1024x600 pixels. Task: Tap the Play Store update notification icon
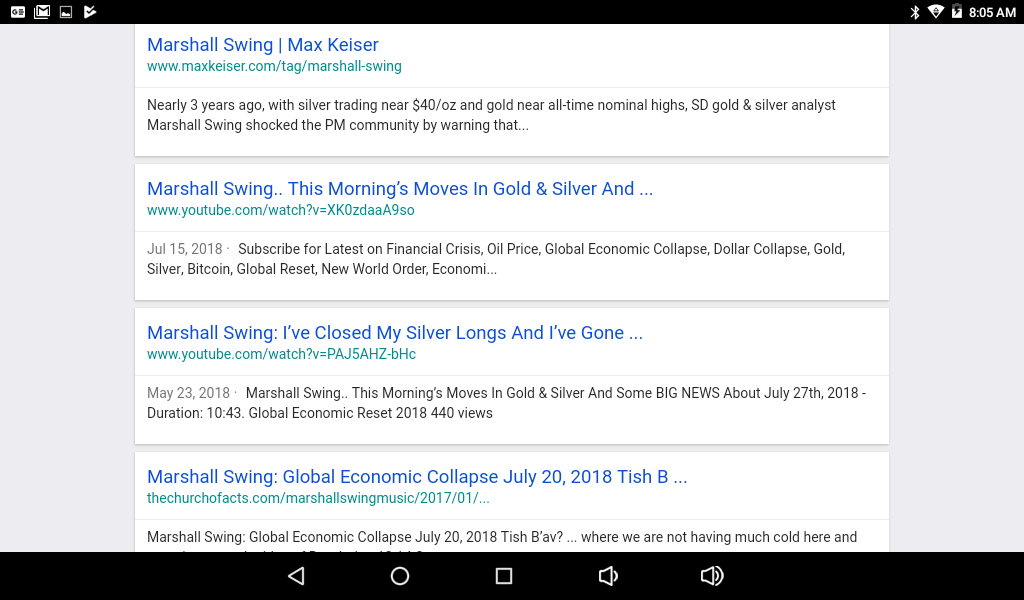click(90, 12)
